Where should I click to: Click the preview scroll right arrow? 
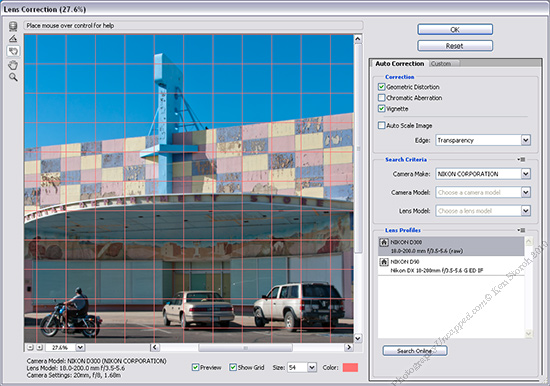click(x=349, y=347)
